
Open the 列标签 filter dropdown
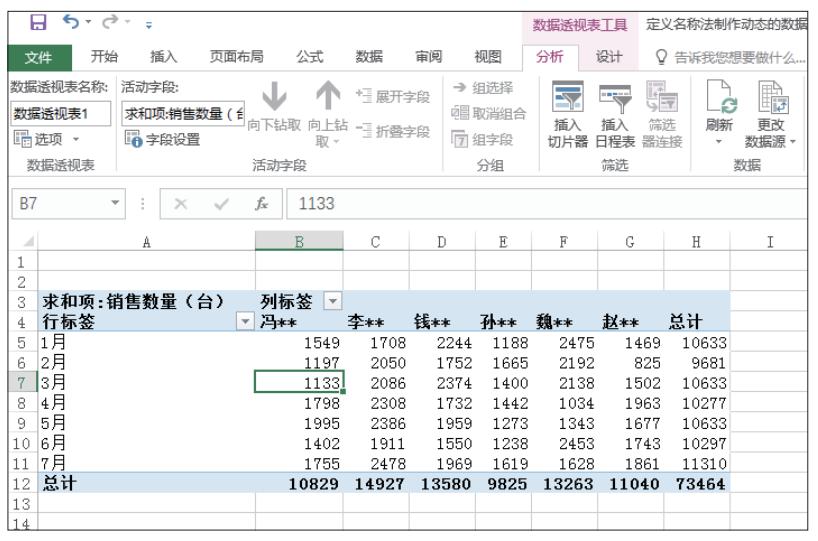(333, 301)
